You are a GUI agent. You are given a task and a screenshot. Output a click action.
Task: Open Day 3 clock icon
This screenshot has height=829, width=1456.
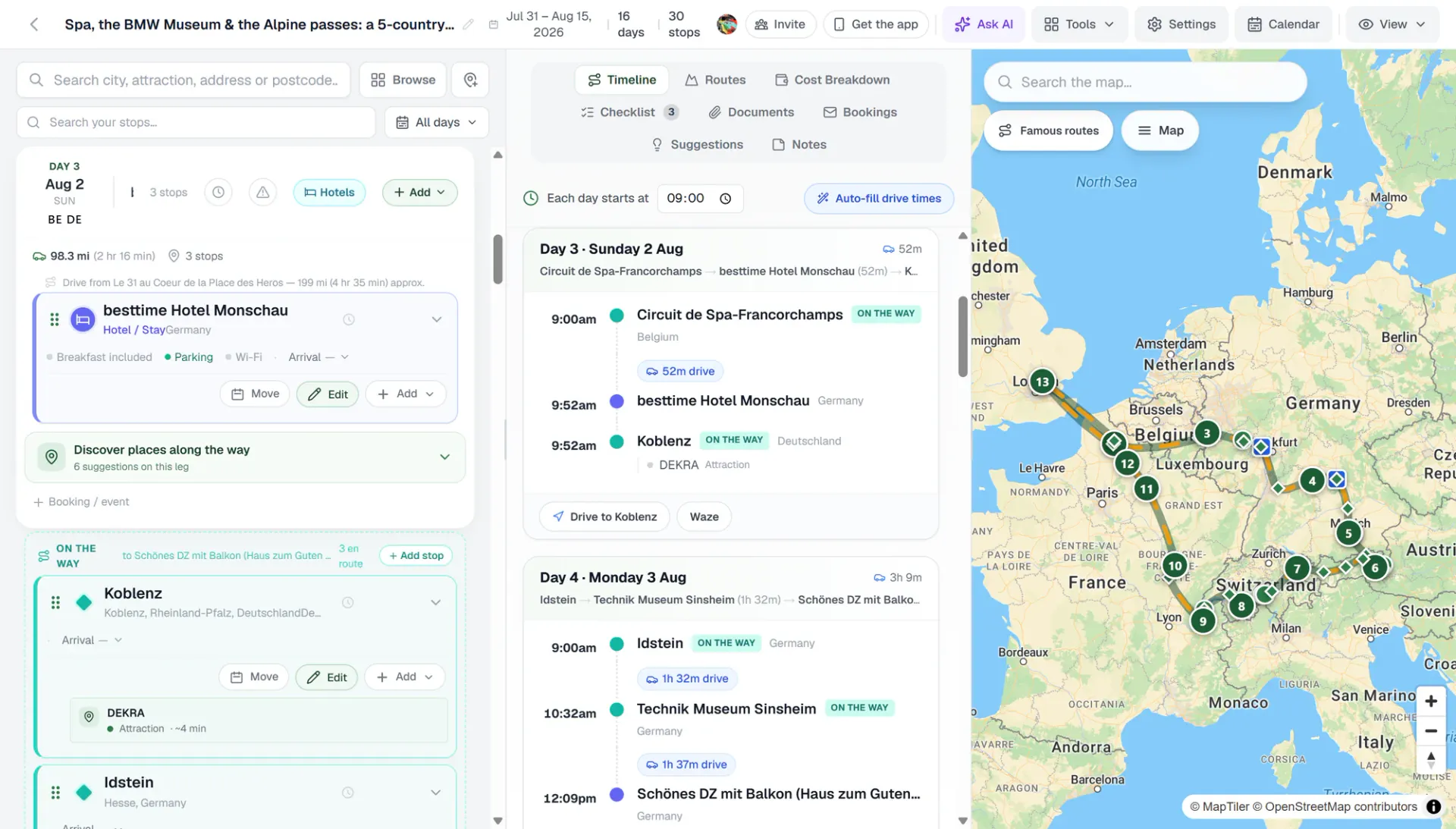pos(218,192)
